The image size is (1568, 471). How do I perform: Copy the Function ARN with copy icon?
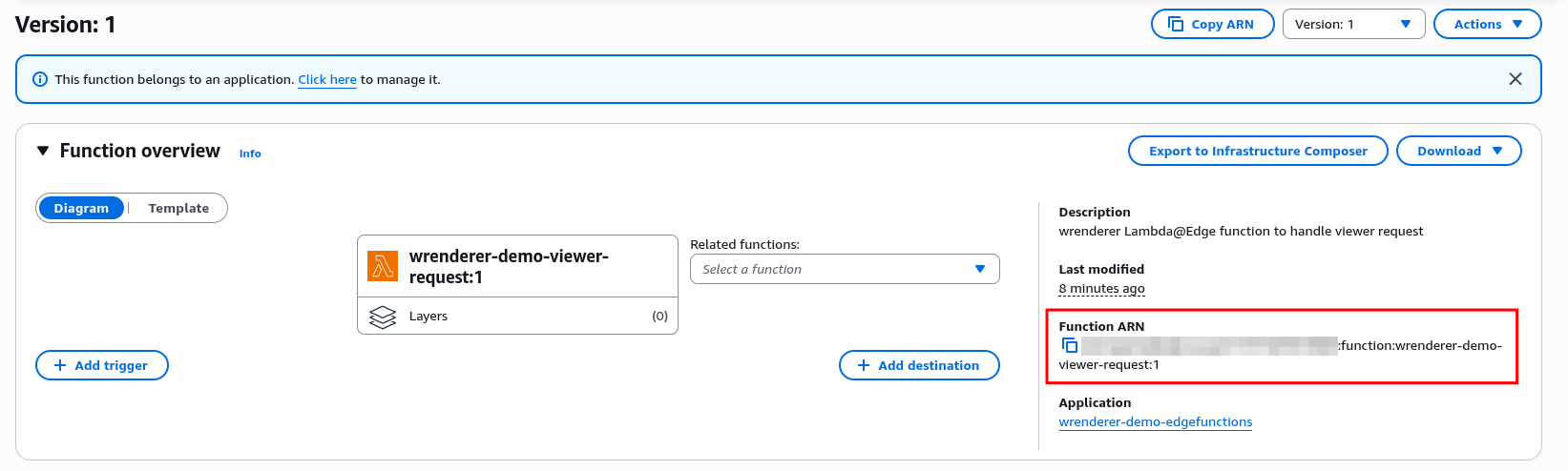(x=1070, y=345)
